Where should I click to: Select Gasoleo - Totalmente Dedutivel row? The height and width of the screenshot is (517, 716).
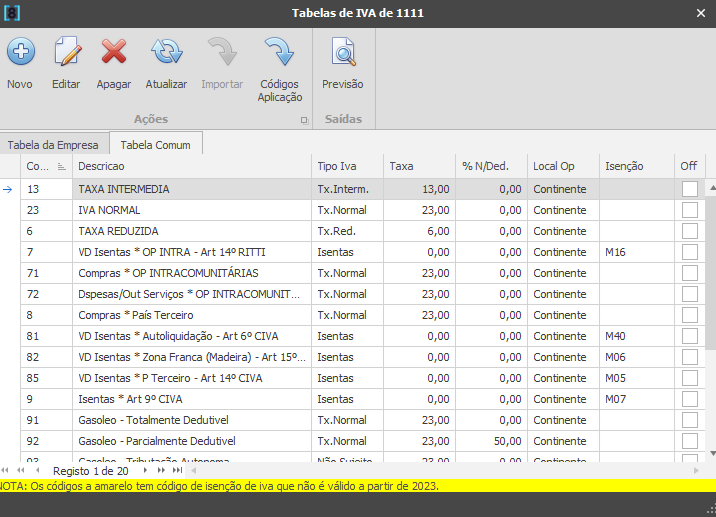(192, 420)
